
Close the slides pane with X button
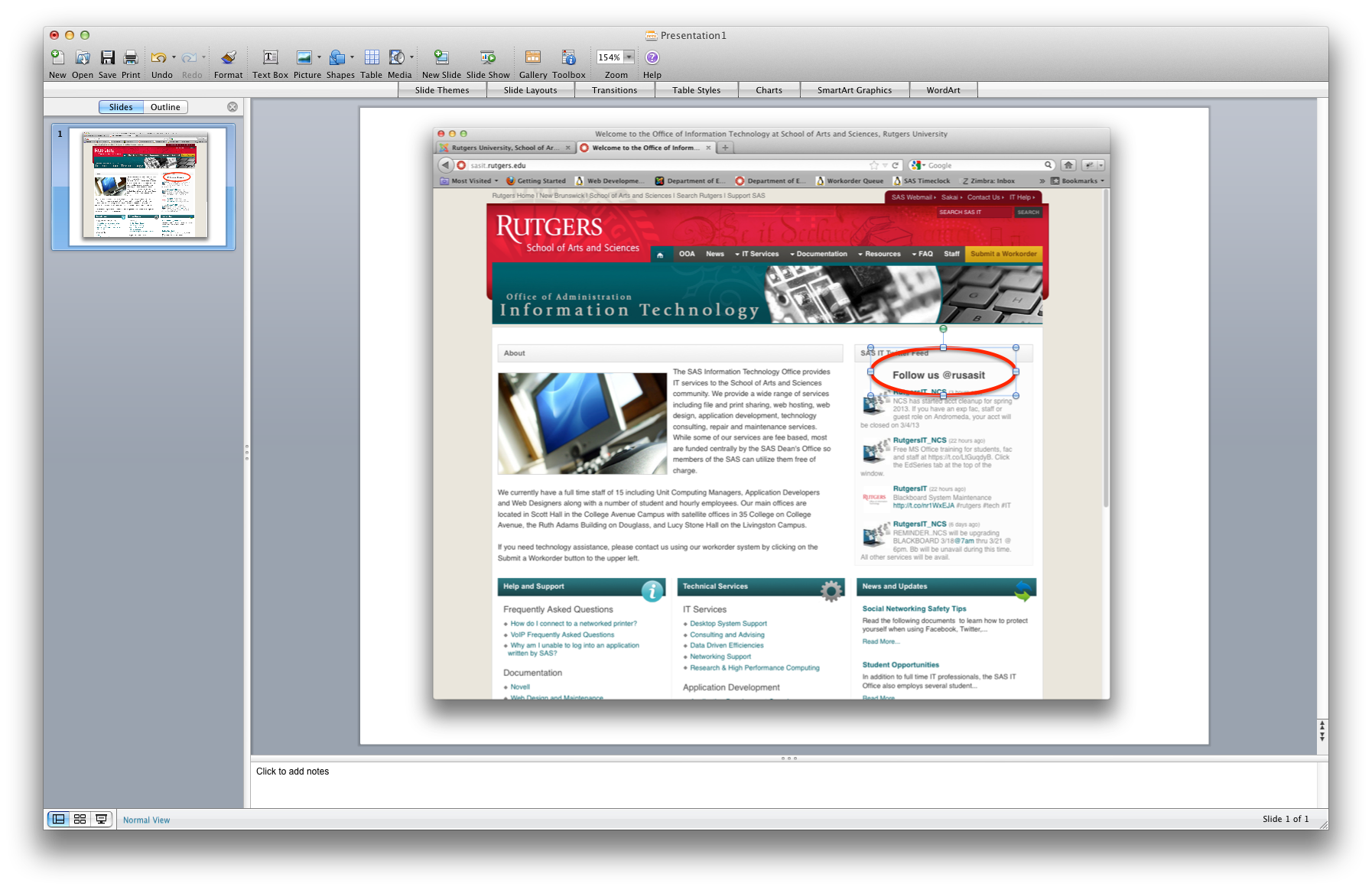point(232,107)
